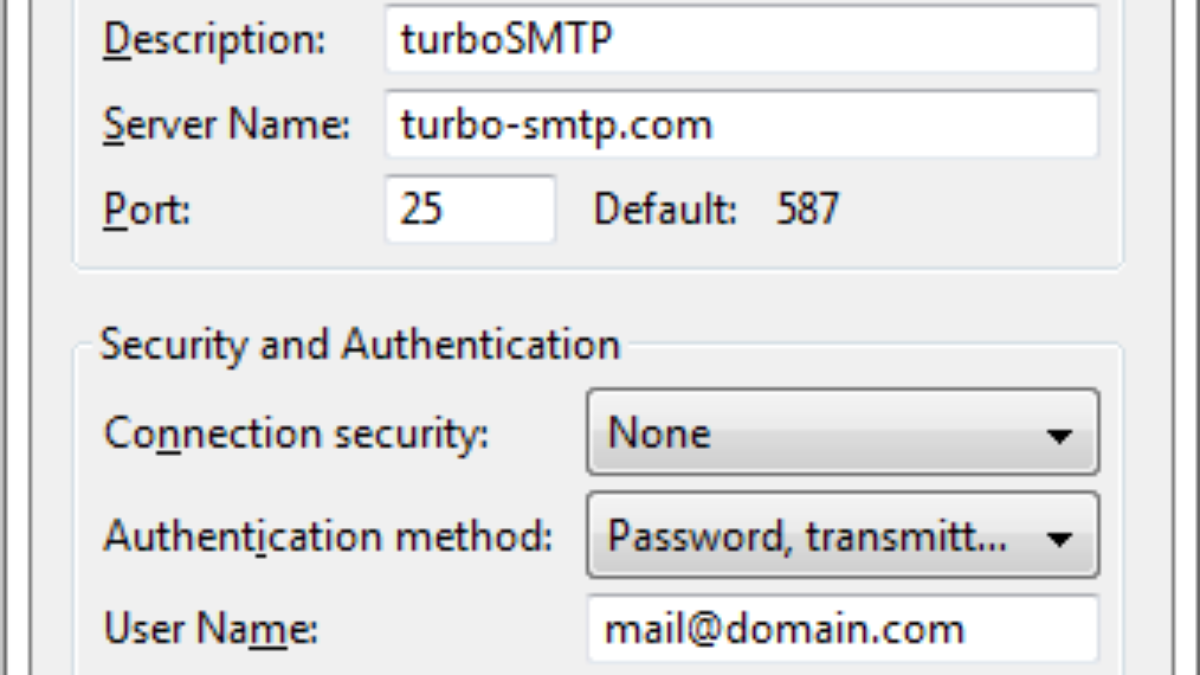
Task: Click the turbo-smtp.com server name text
Action: (x=556, y=125)
